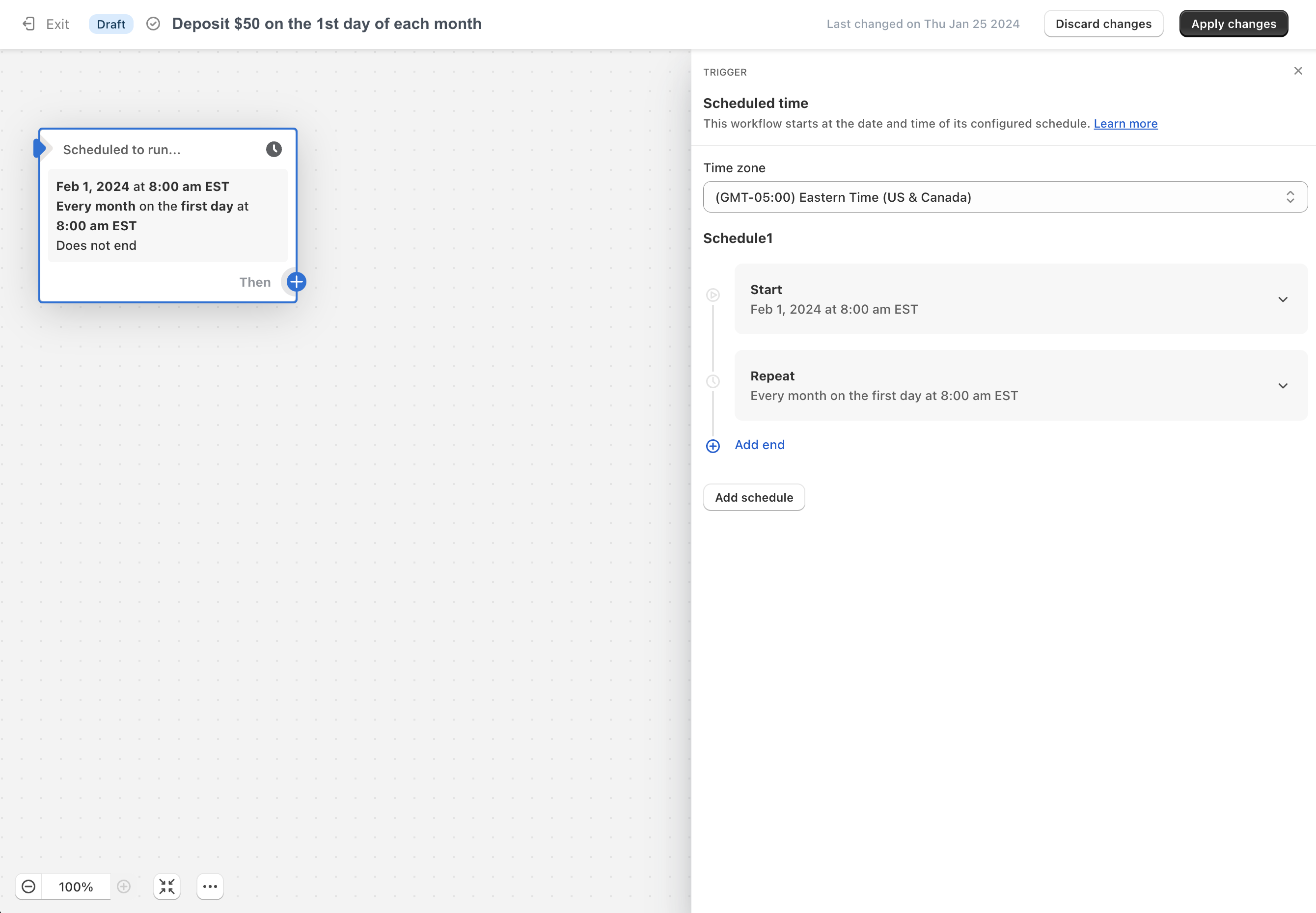Click the Scheduled time heading

click(755, 103)
